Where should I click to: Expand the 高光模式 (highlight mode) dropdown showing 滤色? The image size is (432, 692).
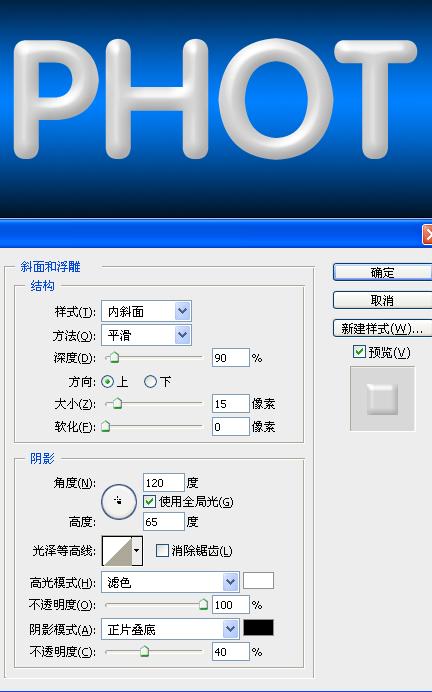pyautogui.click(x=170, y=583)
